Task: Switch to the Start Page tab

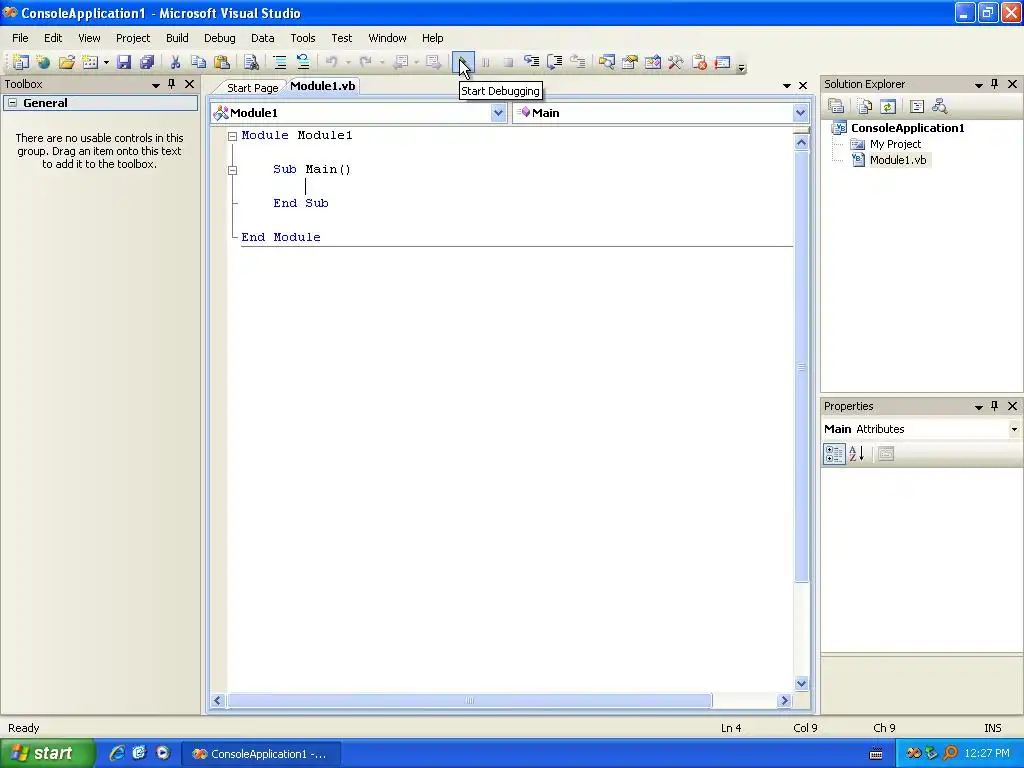Action: 252,88
